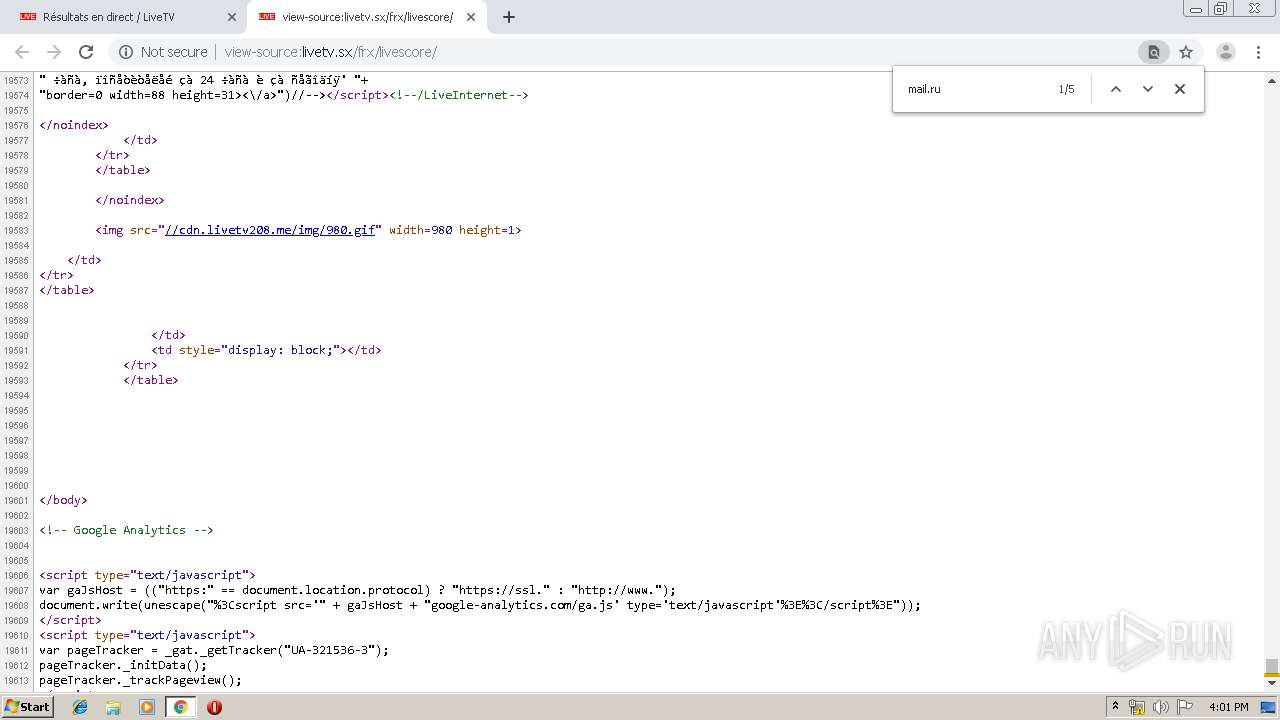Click the red Opera taskbar icon
This screenshot has width=1280, height=720.
[x=214, y=707]
